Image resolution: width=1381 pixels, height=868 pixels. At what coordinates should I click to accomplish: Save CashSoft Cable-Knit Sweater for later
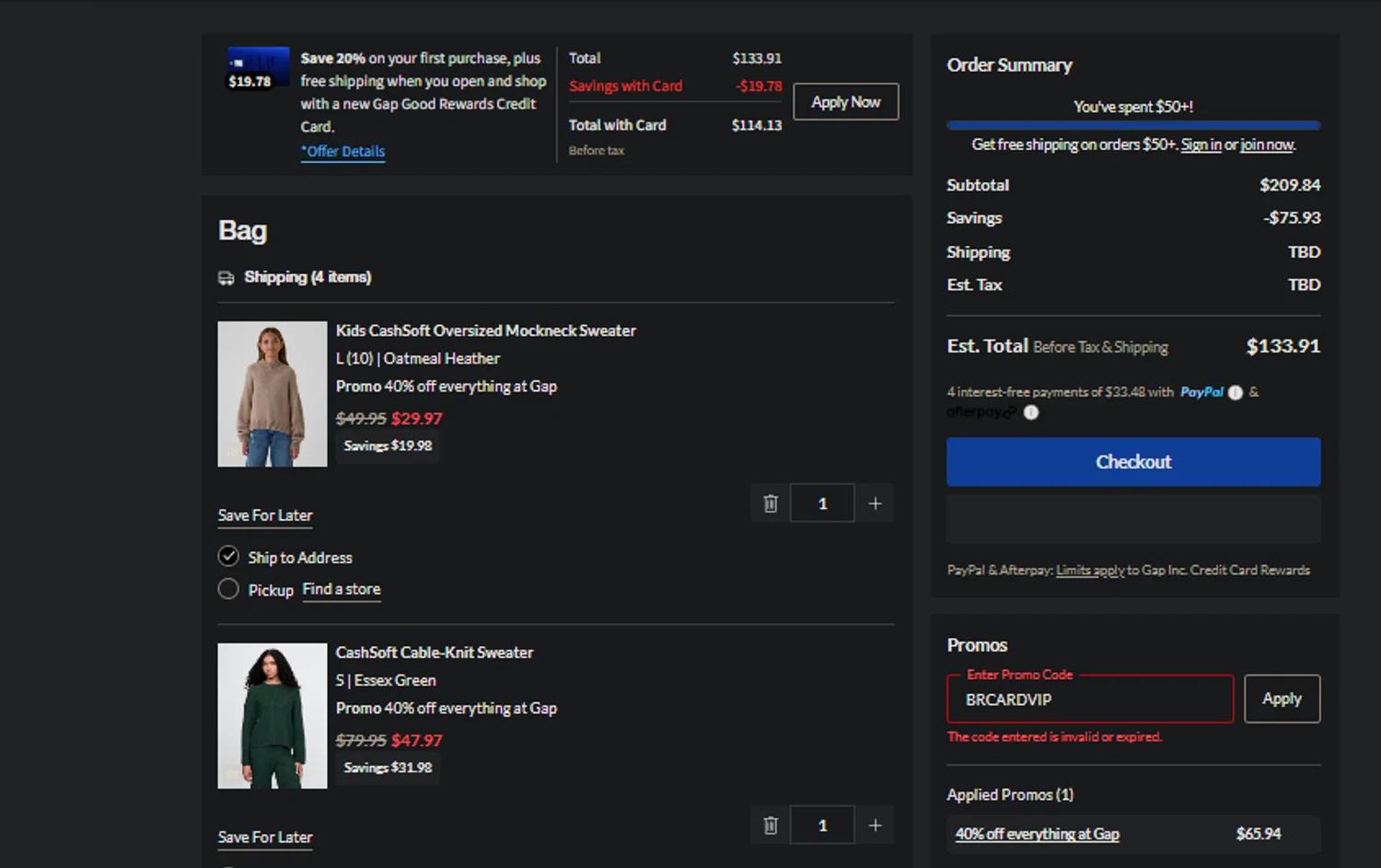coord(265,838)
